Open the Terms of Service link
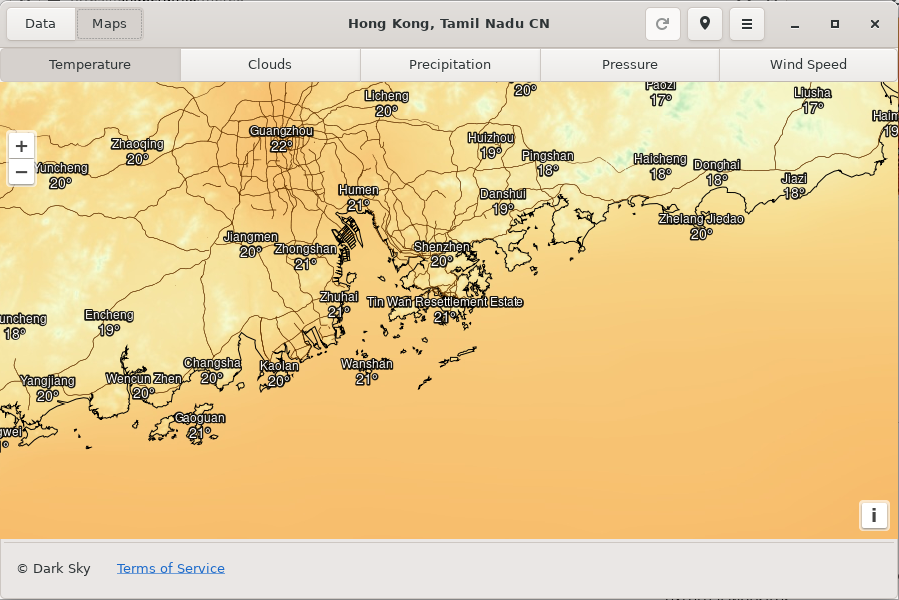This screenshot has width=899, height=600. click(170, 568)
